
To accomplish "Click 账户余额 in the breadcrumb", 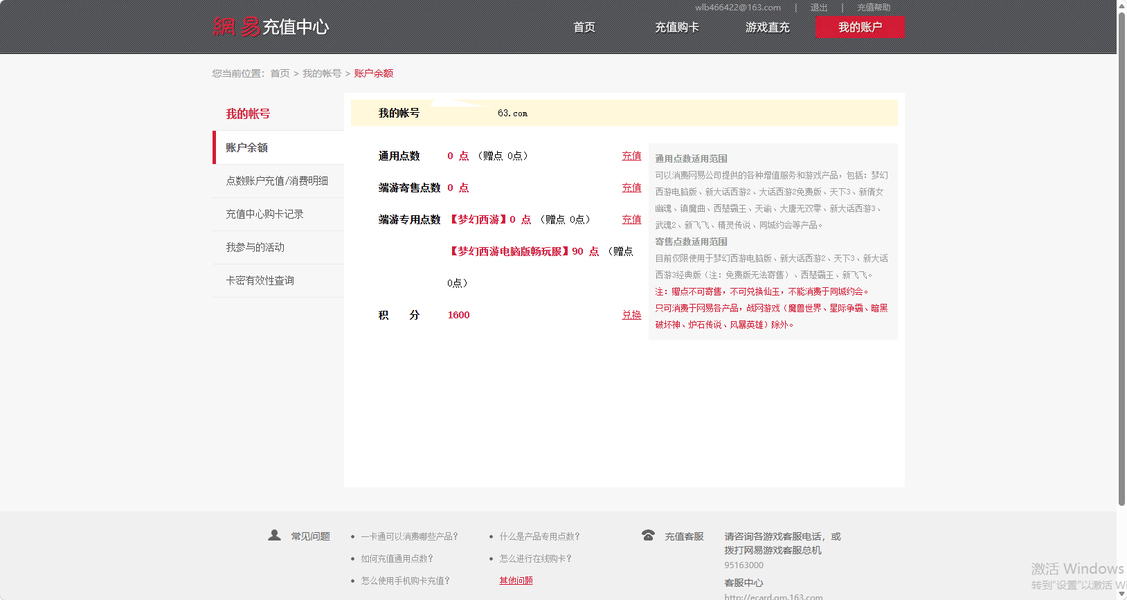I will [x=373, y=73].
